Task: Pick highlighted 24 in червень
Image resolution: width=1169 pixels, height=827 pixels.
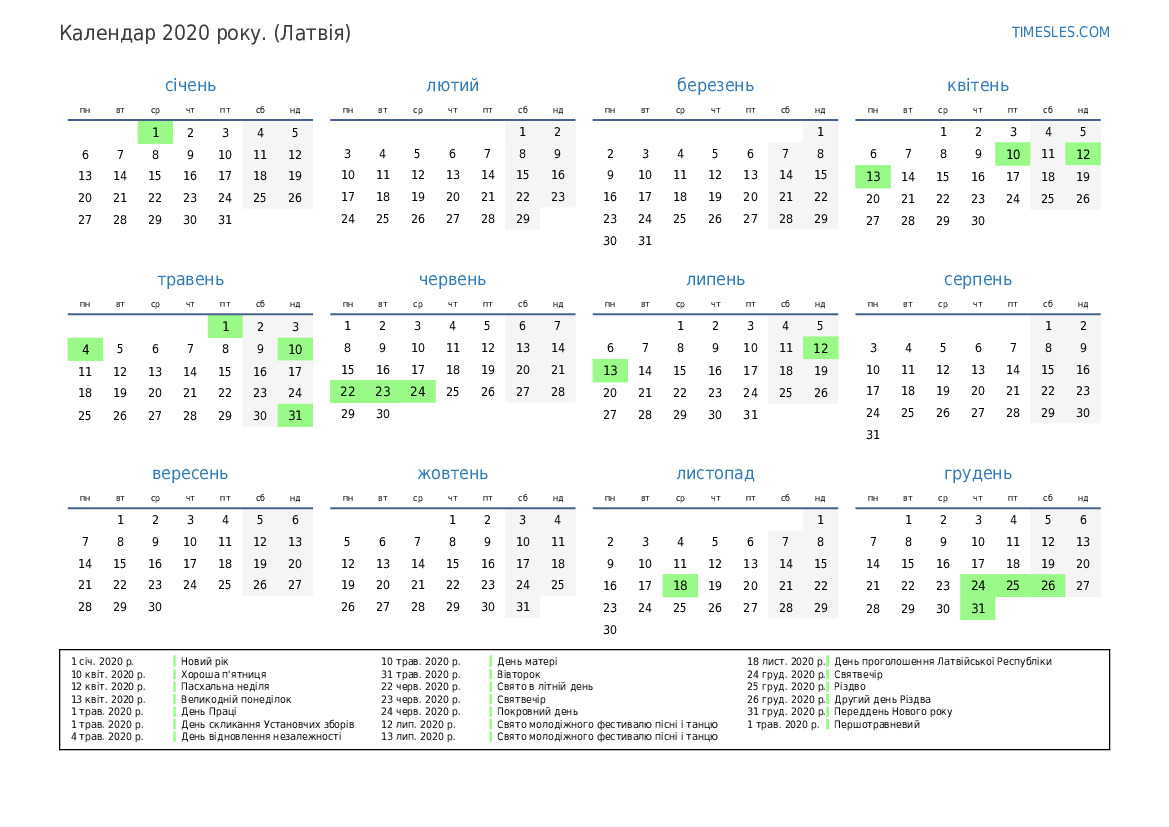Action: (x=418, y=392)
